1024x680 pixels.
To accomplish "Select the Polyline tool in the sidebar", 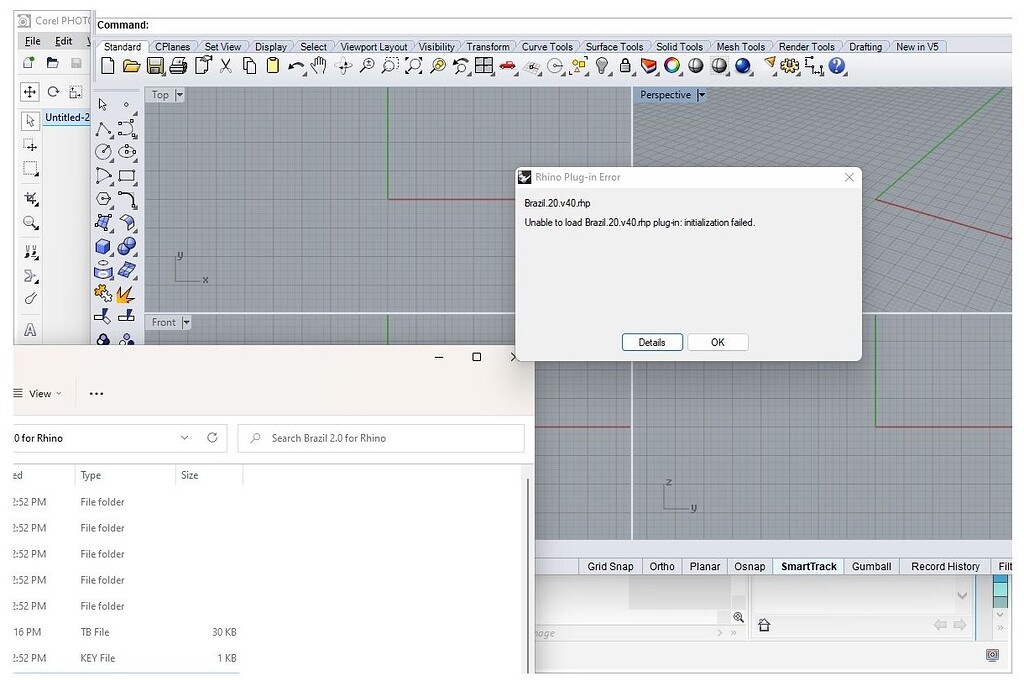I will pos(103,129).
